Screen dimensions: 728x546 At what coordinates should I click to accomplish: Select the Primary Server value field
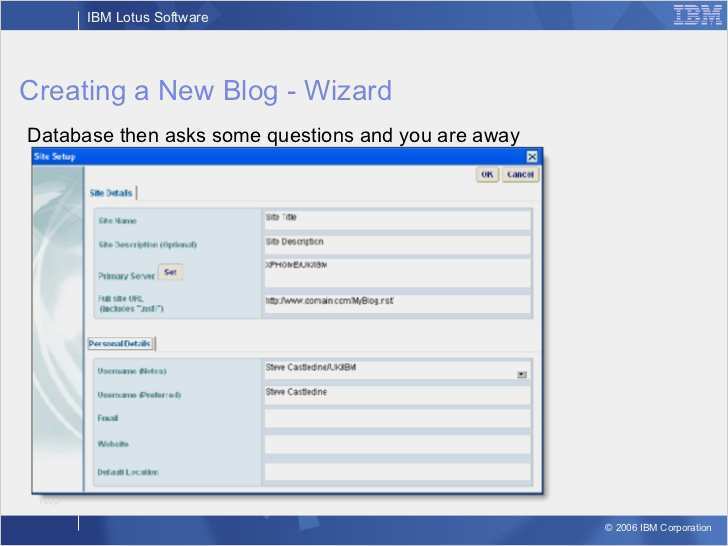click(396, 272)
